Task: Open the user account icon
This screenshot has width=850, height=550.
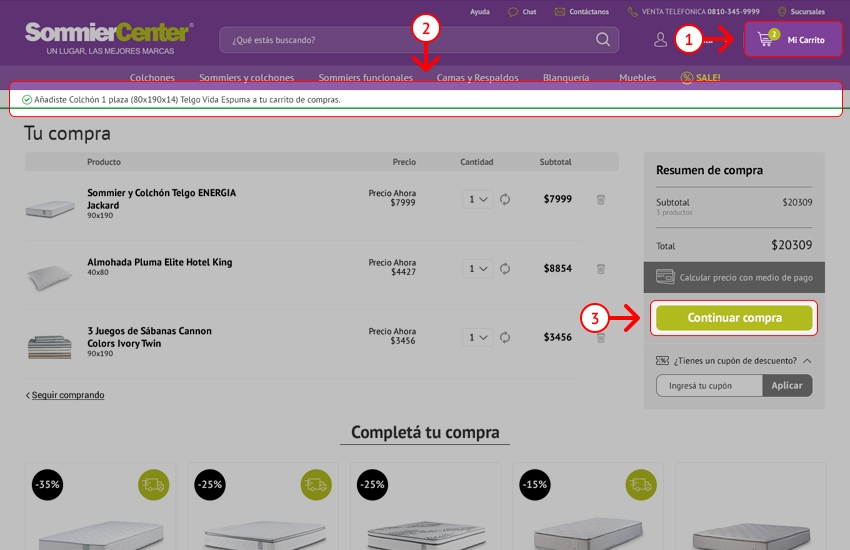Action: click(660, 40)
